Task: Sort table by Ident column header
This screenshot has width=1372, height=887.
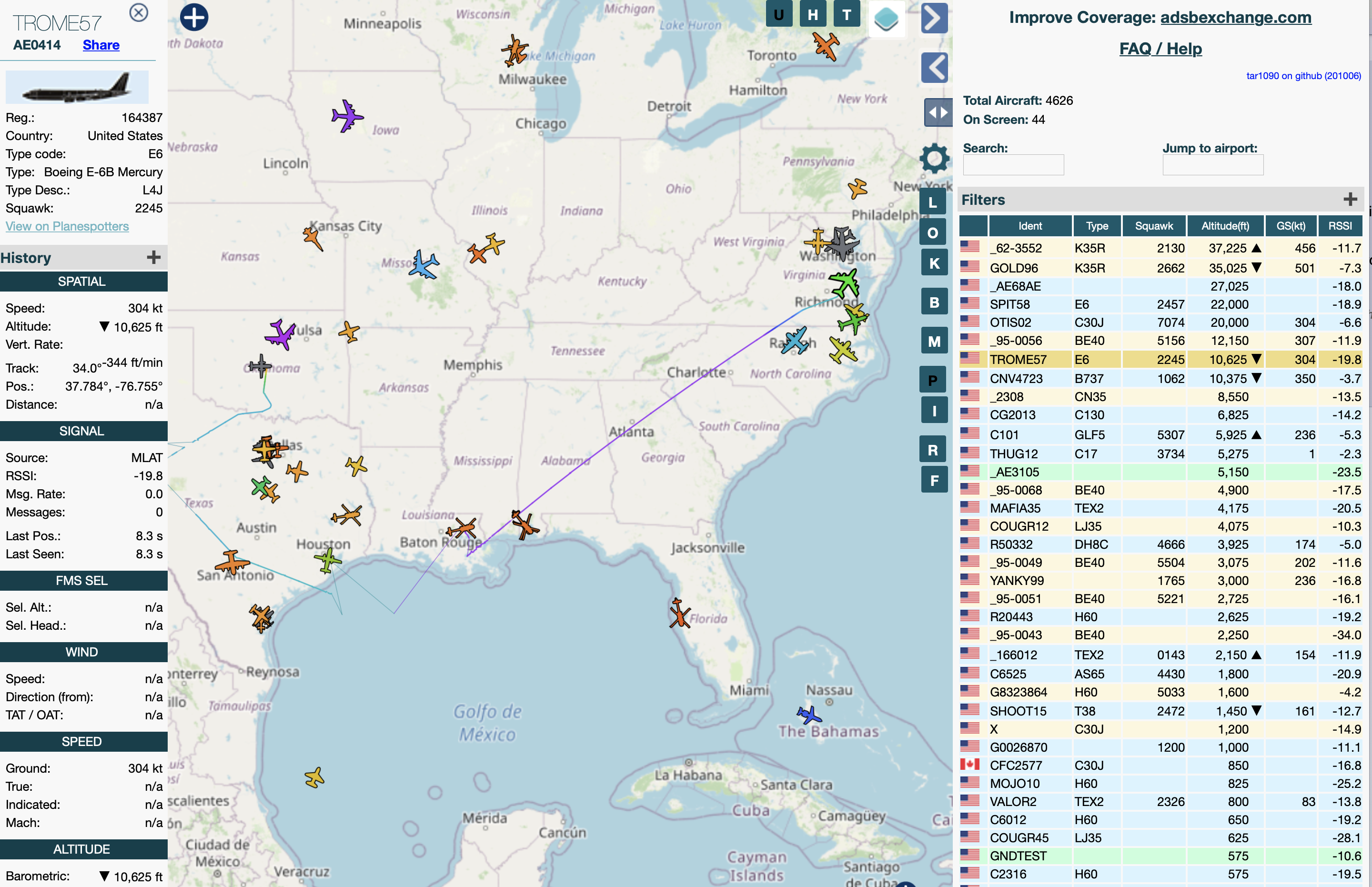Action: [1029, 226]
